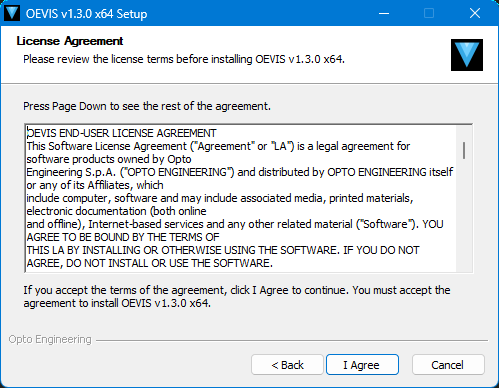Go to previous step with Back button

287,365
